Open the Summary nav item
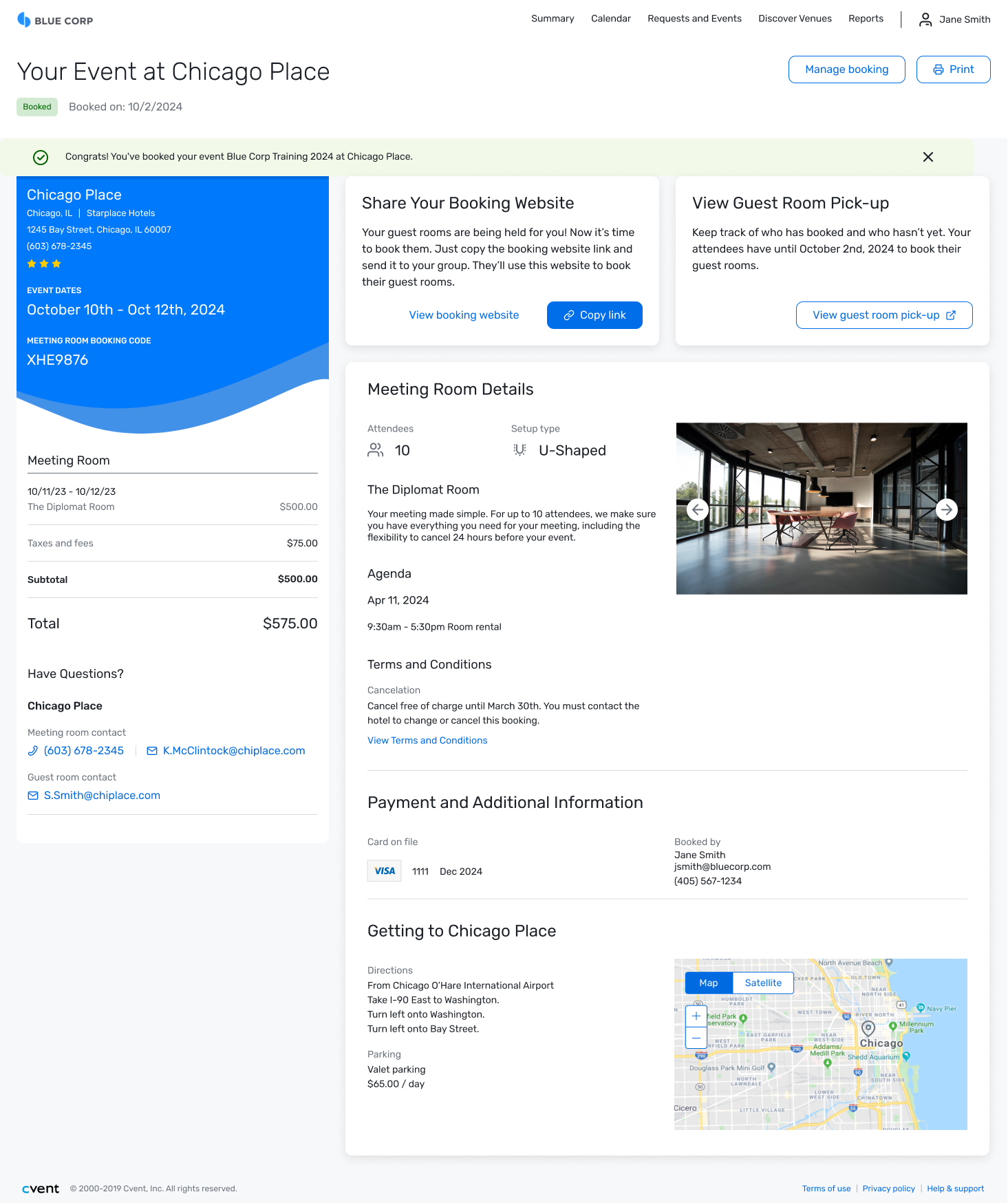 pyautogui.click(x=553, y=19)
